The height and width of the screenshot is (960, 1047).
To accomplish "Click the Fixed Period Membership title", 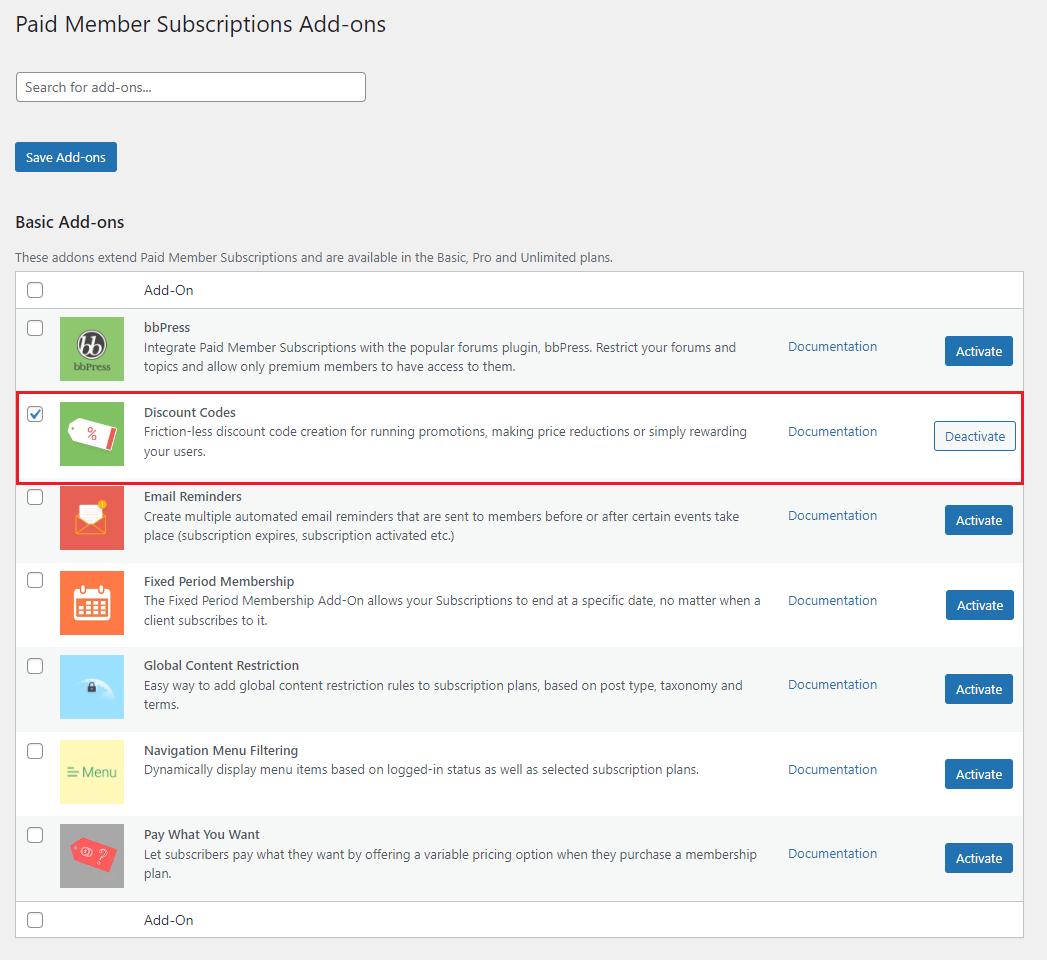I will (219, 581).
